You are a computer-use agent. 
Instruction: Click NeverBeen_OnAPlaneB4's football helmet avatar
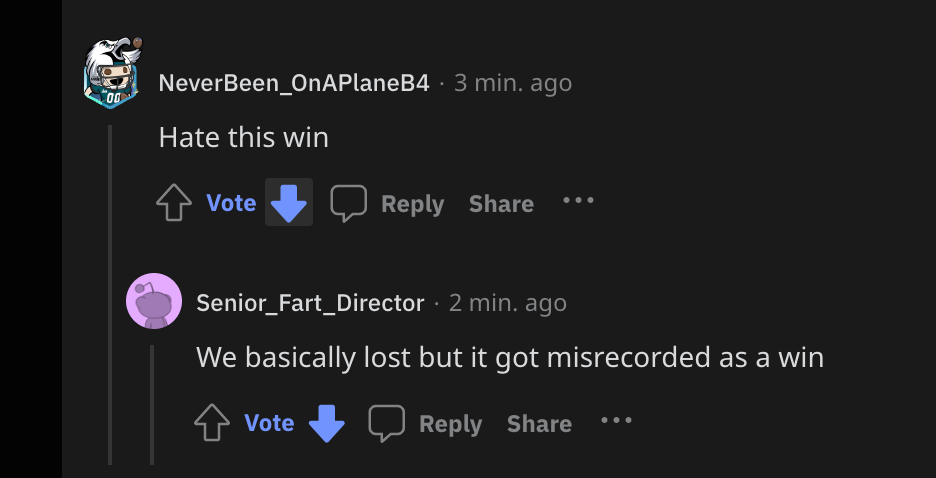tap(110, 72)
